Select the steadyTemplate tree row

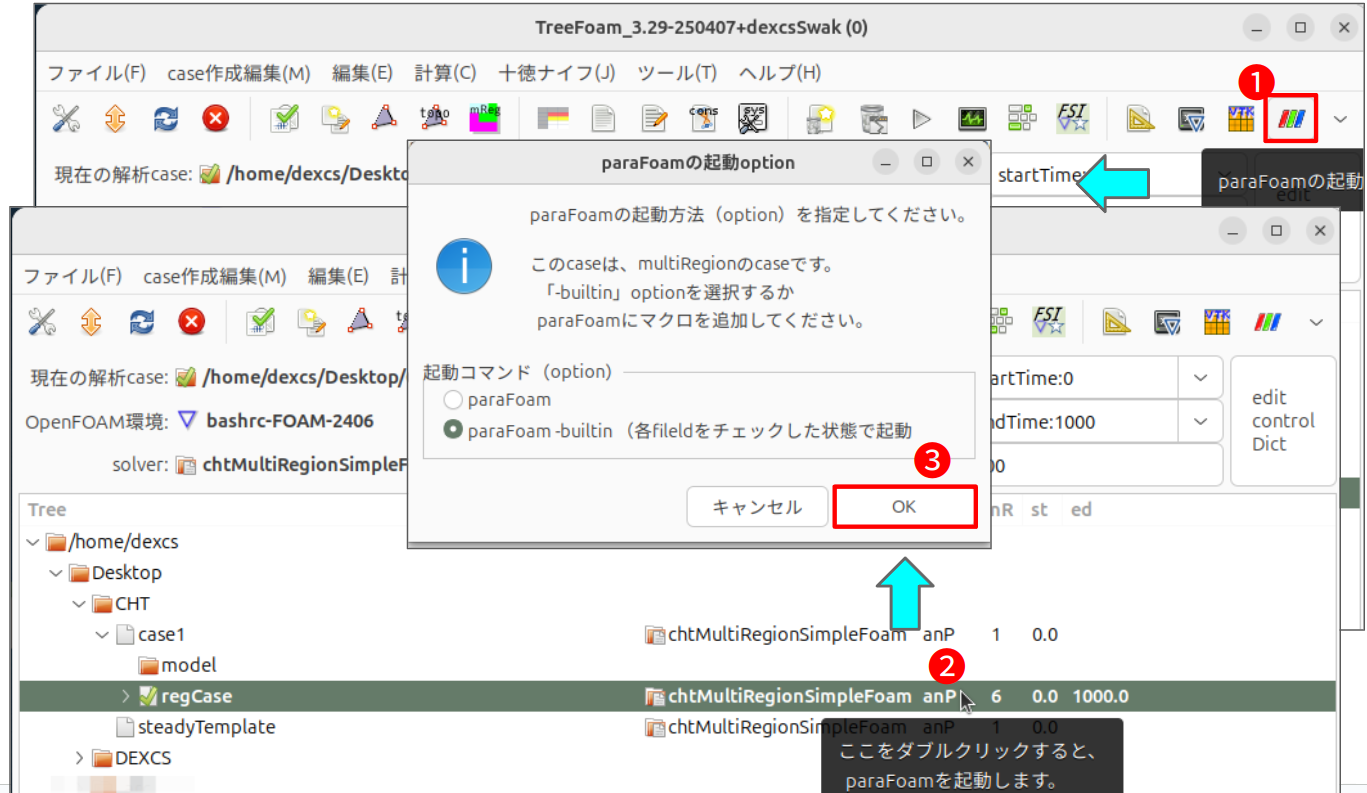pos(678,727)
